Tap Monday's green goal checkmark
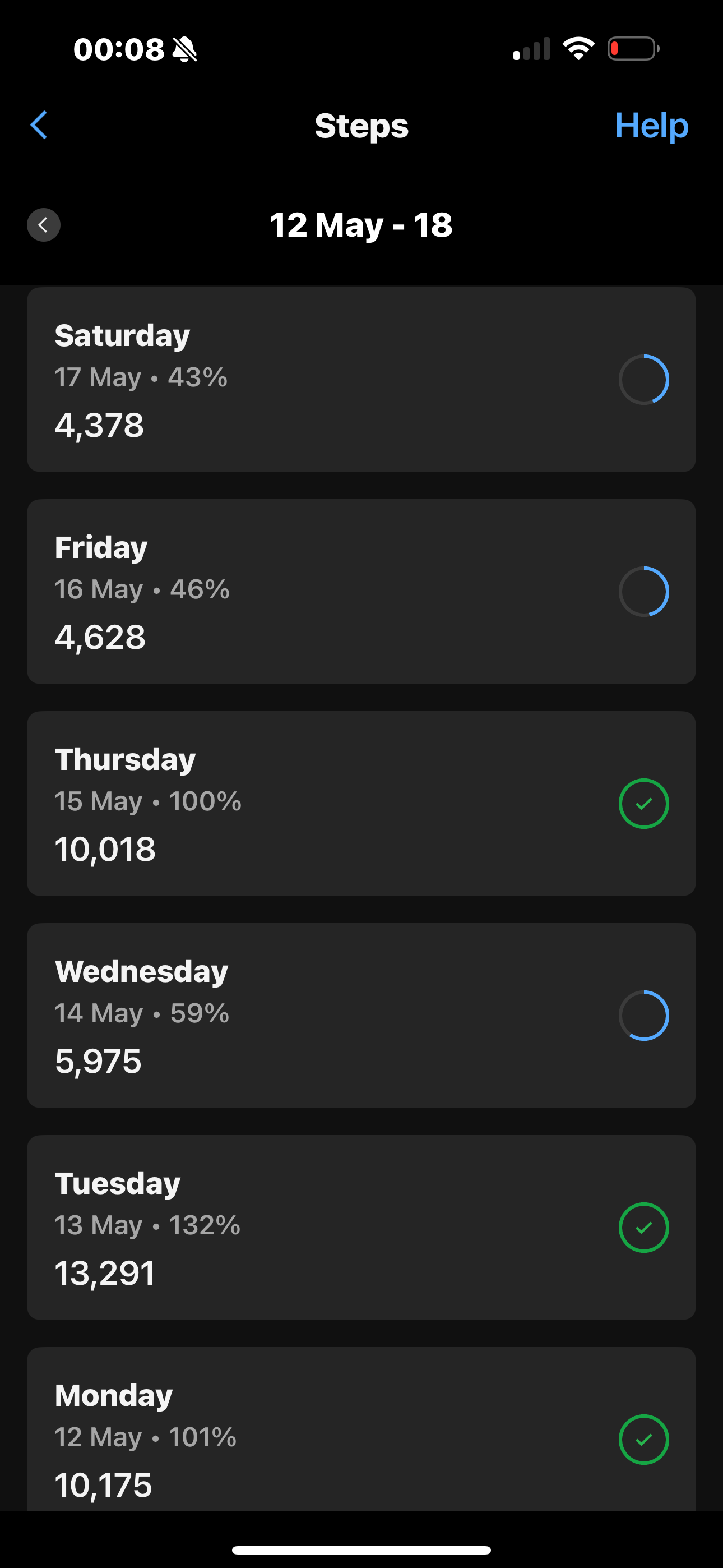The height and width of the screenshot is (1568, 723). pyautogui.click(x=643, y=1440)
